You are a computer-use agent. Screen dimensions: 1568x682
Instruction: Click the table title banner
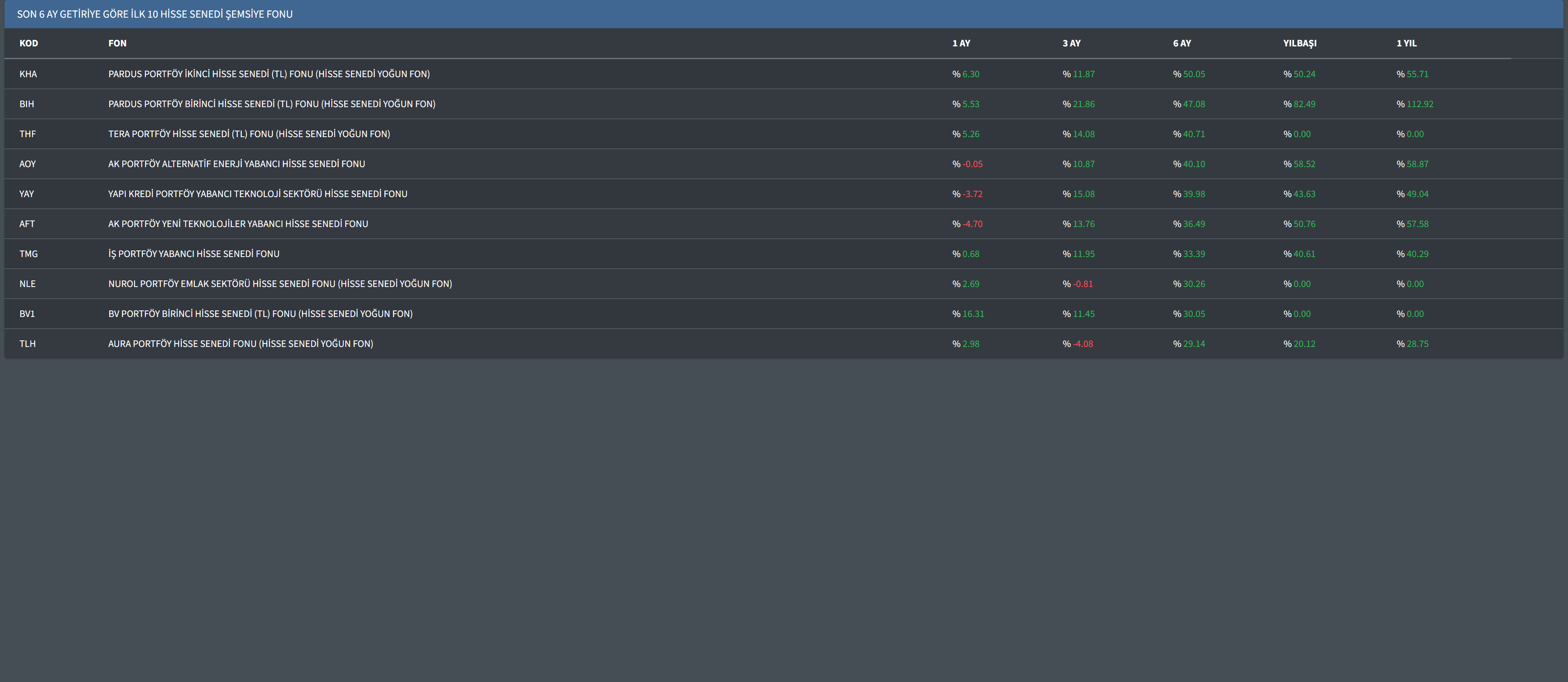(x=155, y=14)
